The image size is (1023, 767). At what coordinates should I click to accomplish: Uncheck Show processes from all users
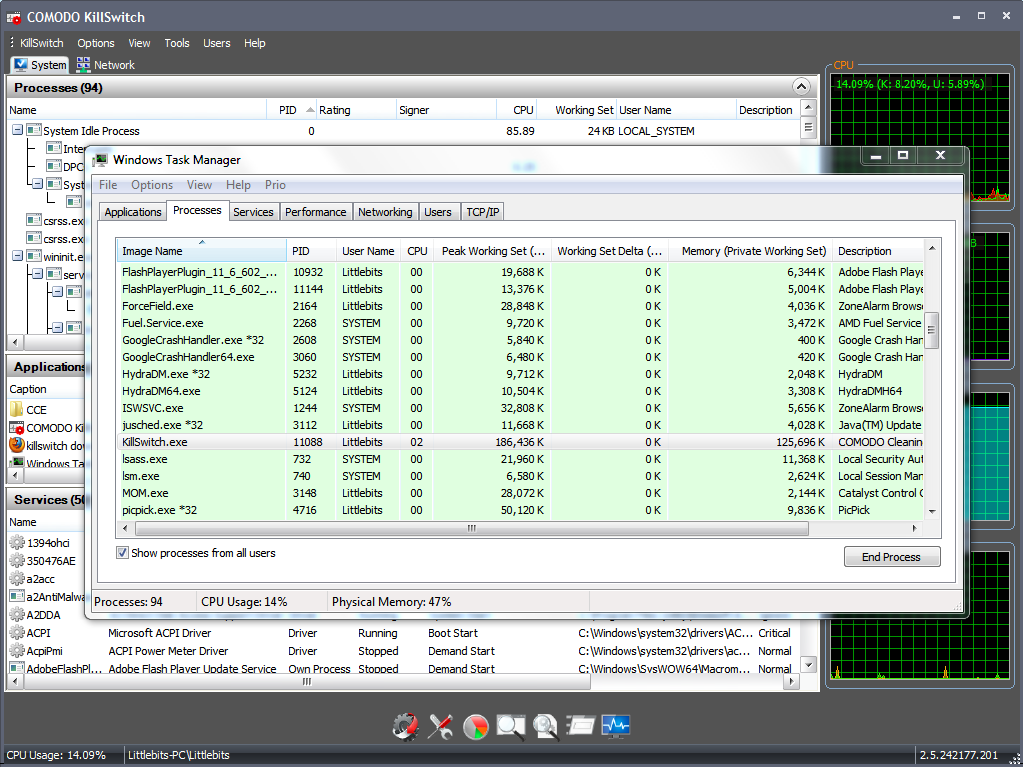123,553
